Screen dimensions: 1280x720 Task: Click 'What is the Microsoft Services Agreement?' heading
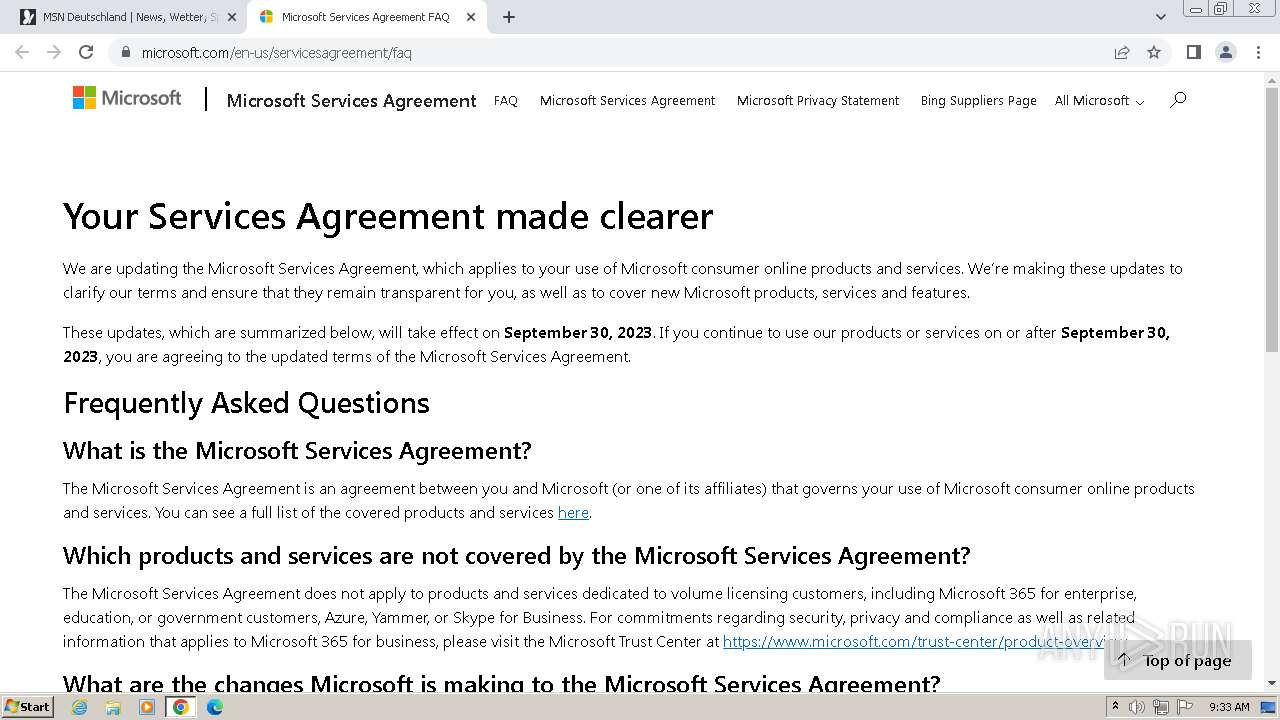(297, 451)
